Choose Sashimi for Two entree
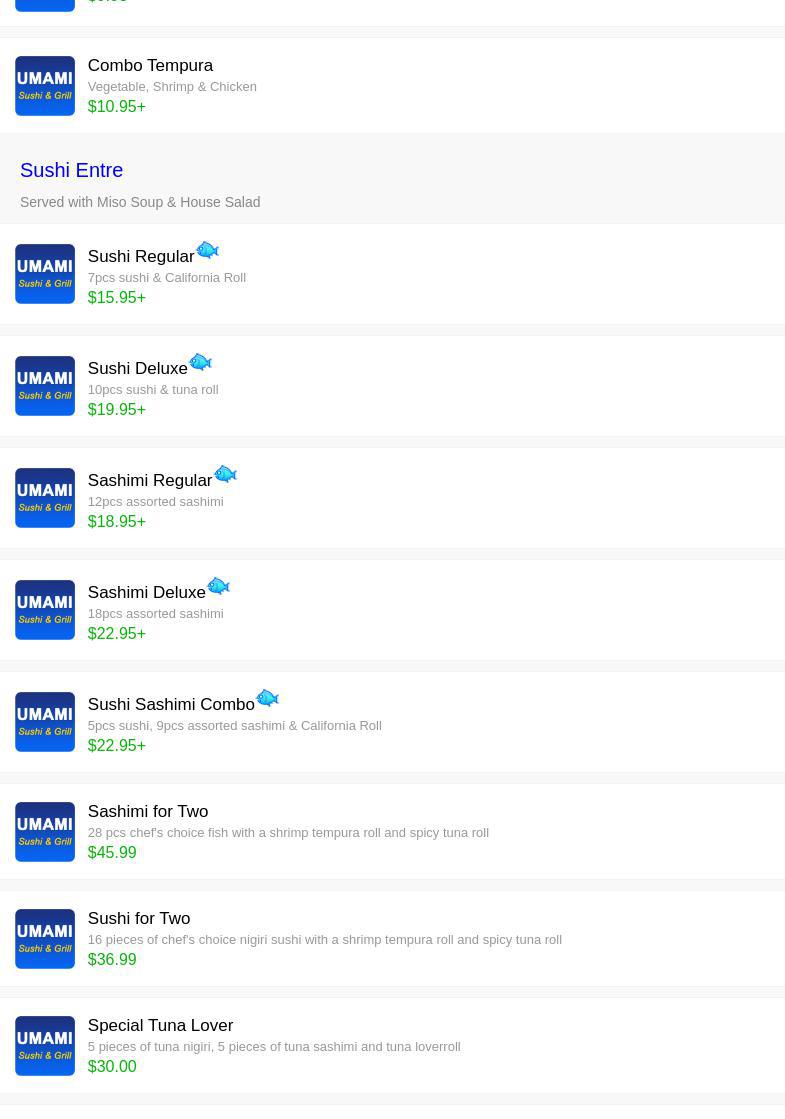 point(392,831)
